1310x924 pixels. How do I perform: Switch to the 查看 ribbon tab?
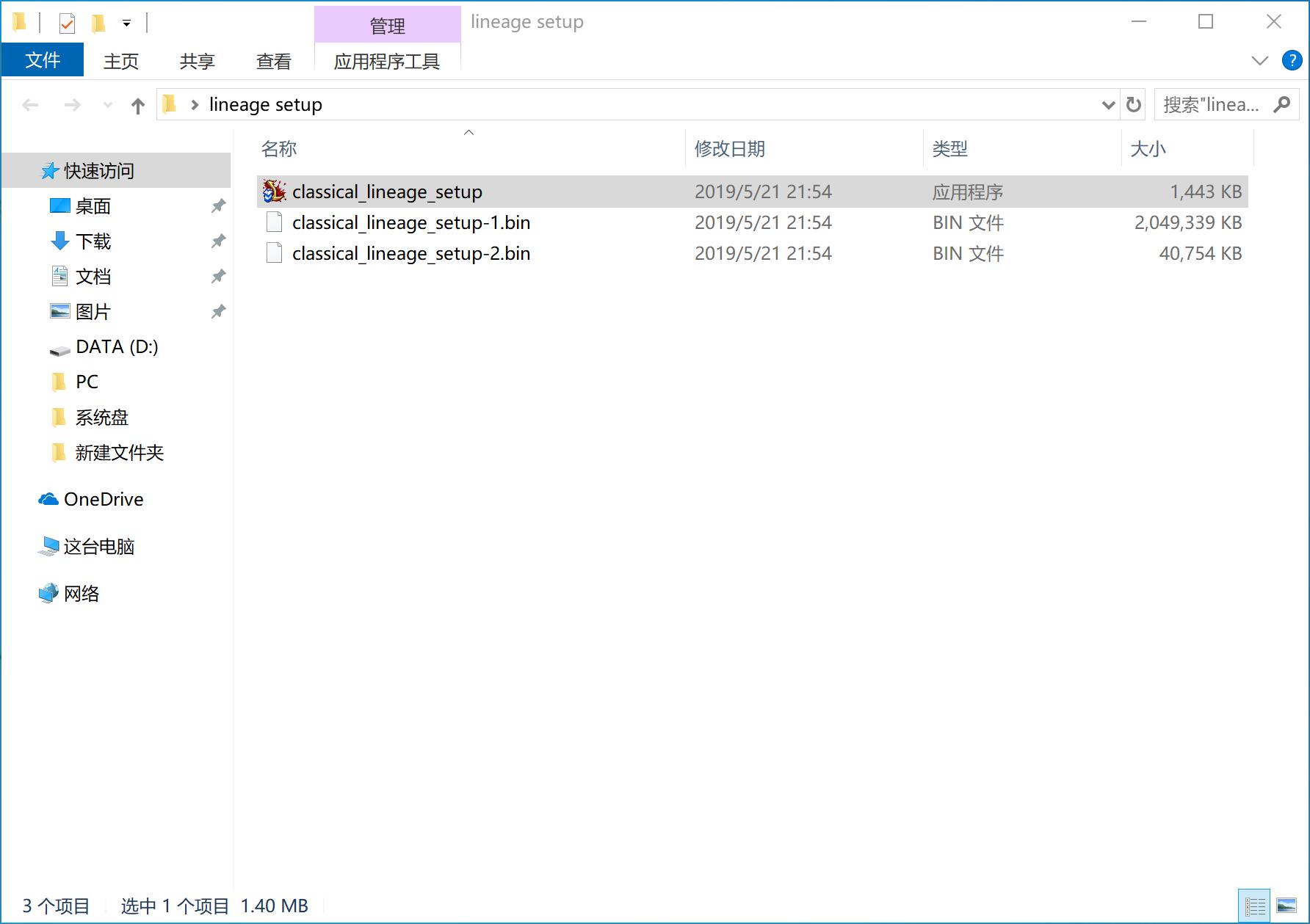[x=273, y=62]
